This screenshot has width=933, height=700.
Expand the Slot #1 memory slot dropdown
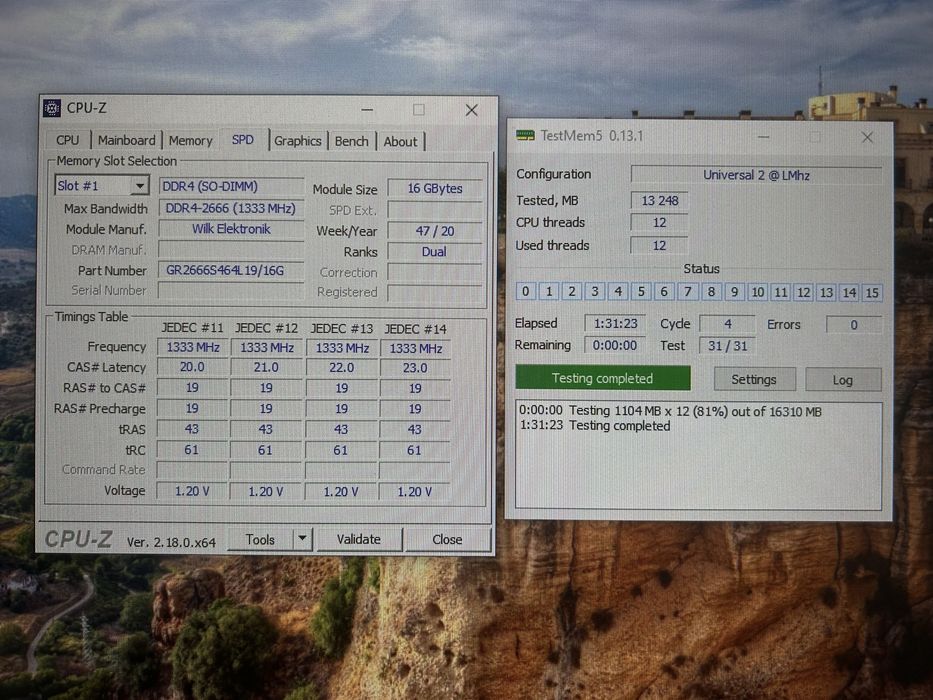click(x=140, y=186)
